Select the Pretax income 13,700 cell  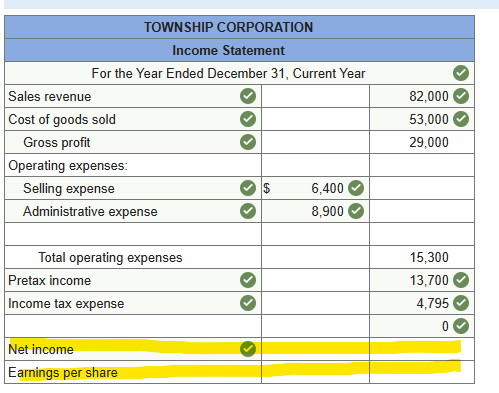click(x=422, y=280)
